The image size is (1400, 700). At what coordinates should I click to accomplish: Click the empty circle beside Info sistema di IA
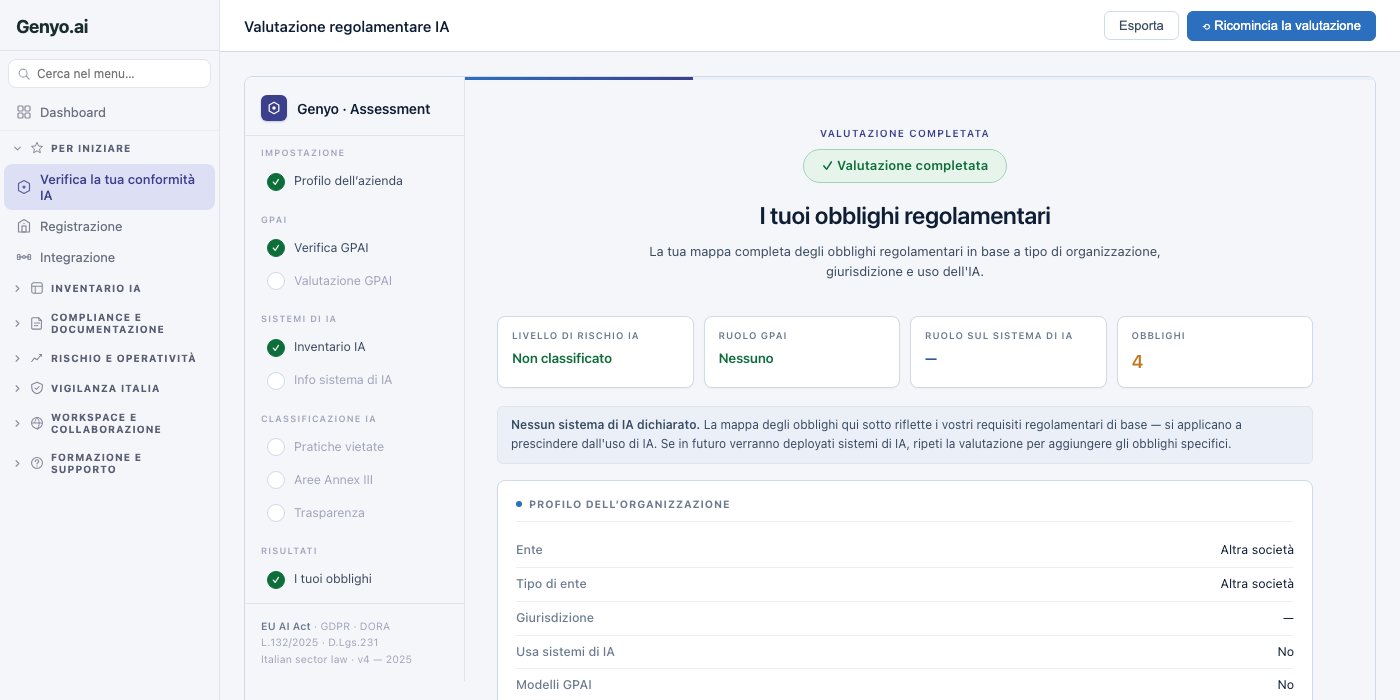(x=276, y=380)
